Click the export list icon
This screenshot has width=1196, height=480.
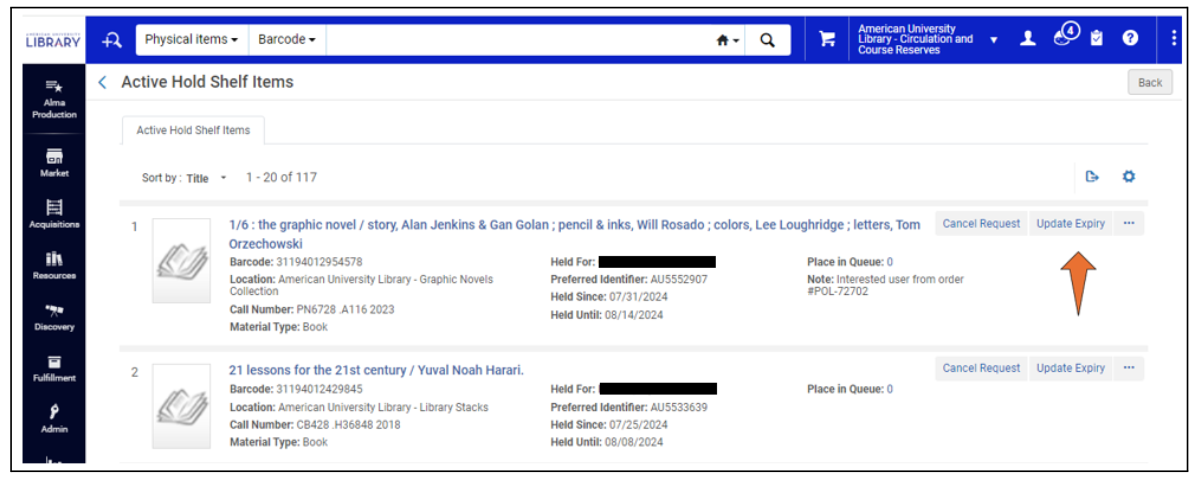tap(1092, 177)
